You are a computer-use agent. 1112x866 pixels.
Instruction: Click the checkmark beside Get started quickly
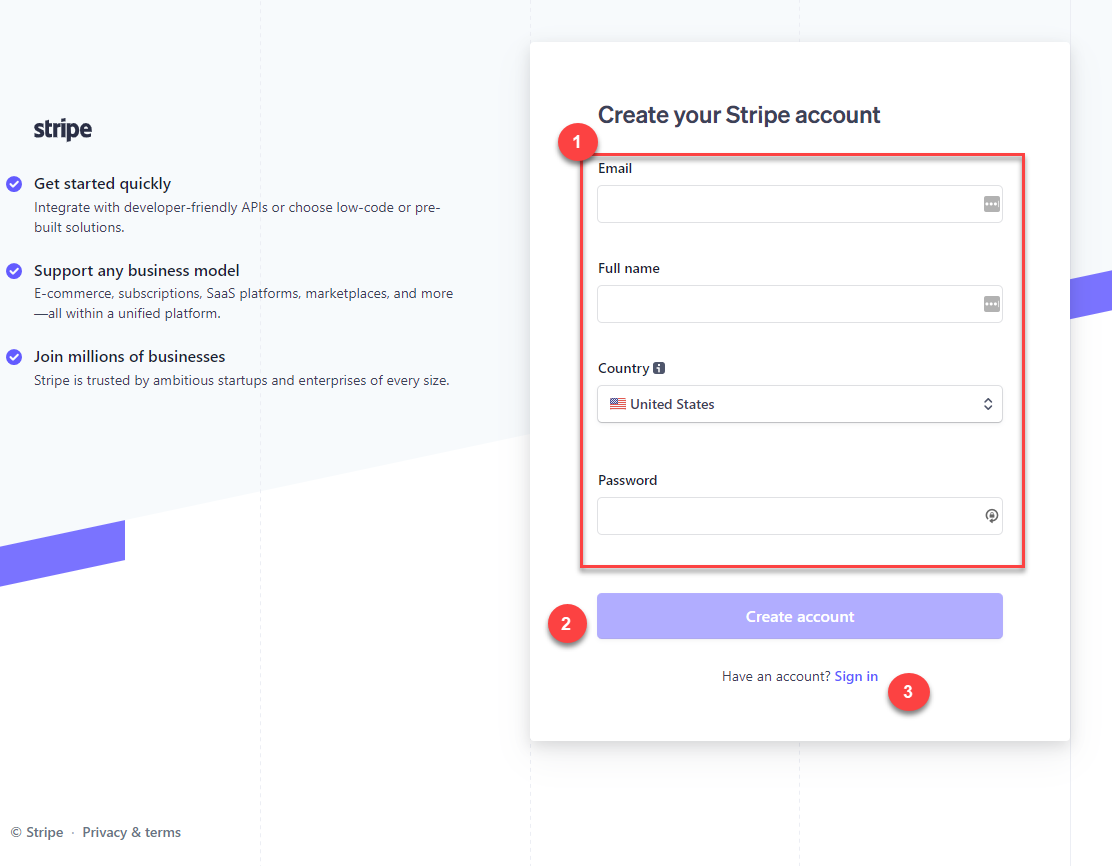(x=14, y=184)
